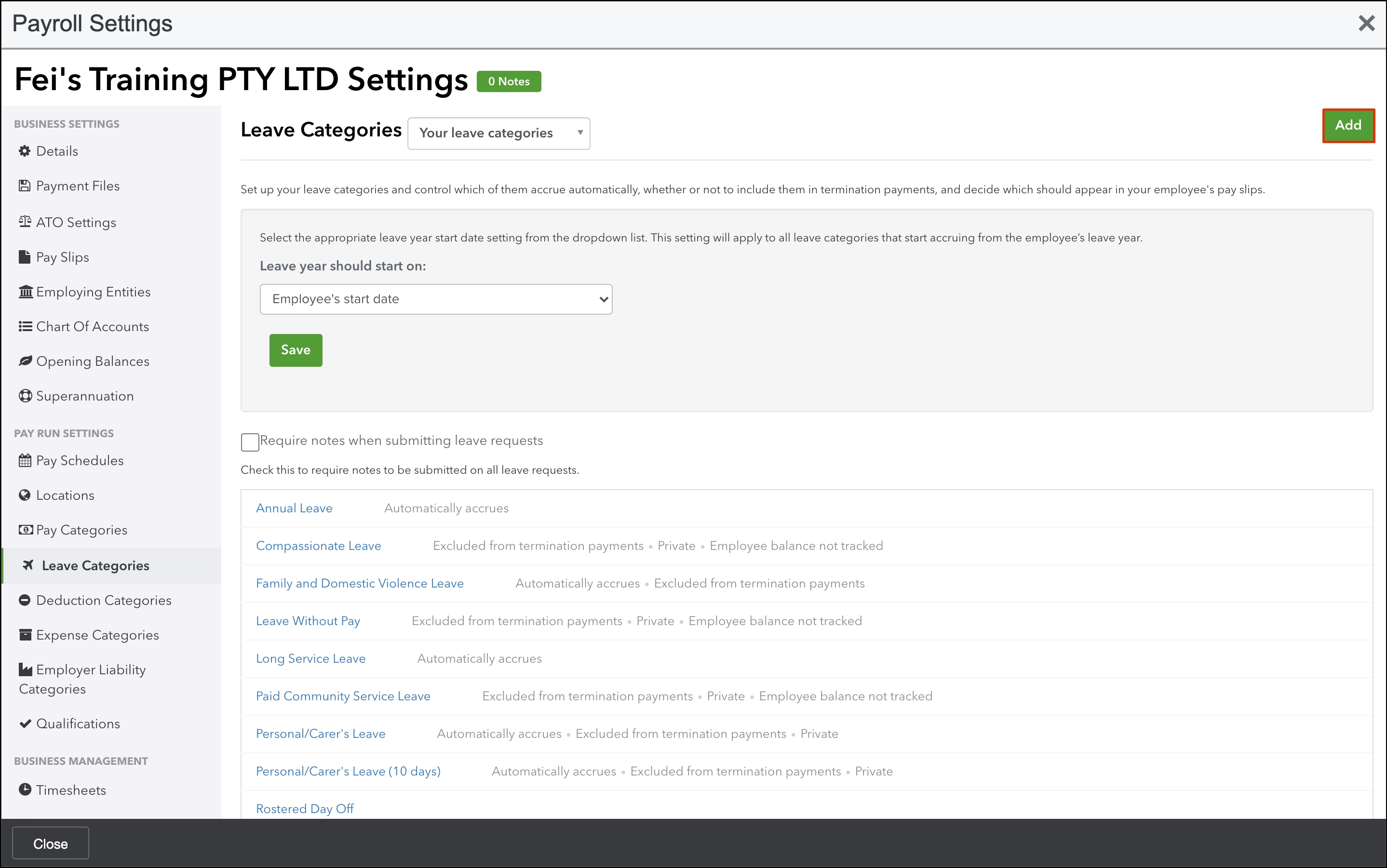
Task: Open Expense Categories settings page
Action: [97, 635]
